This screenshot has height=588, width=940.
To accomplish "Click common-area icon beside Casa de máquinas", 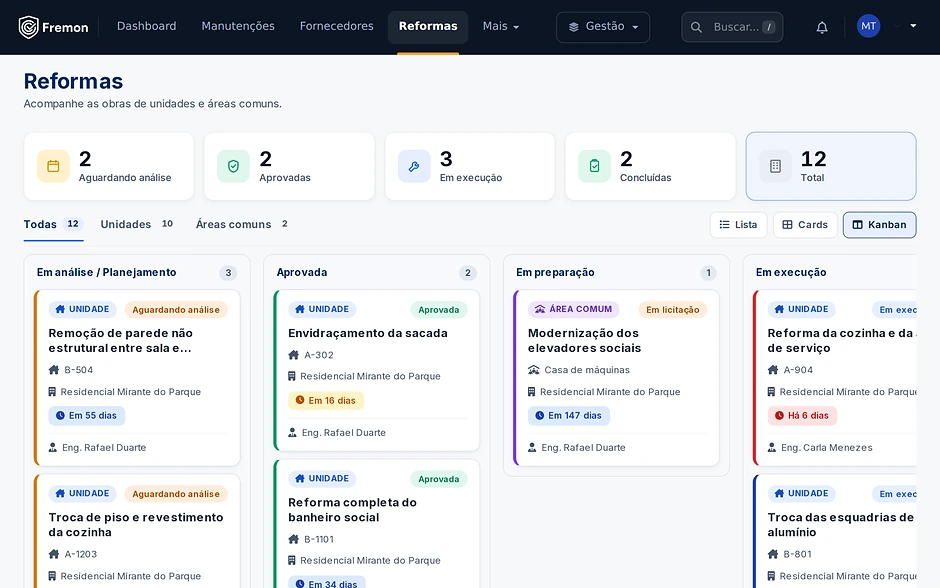I will (x=534, y=370).
